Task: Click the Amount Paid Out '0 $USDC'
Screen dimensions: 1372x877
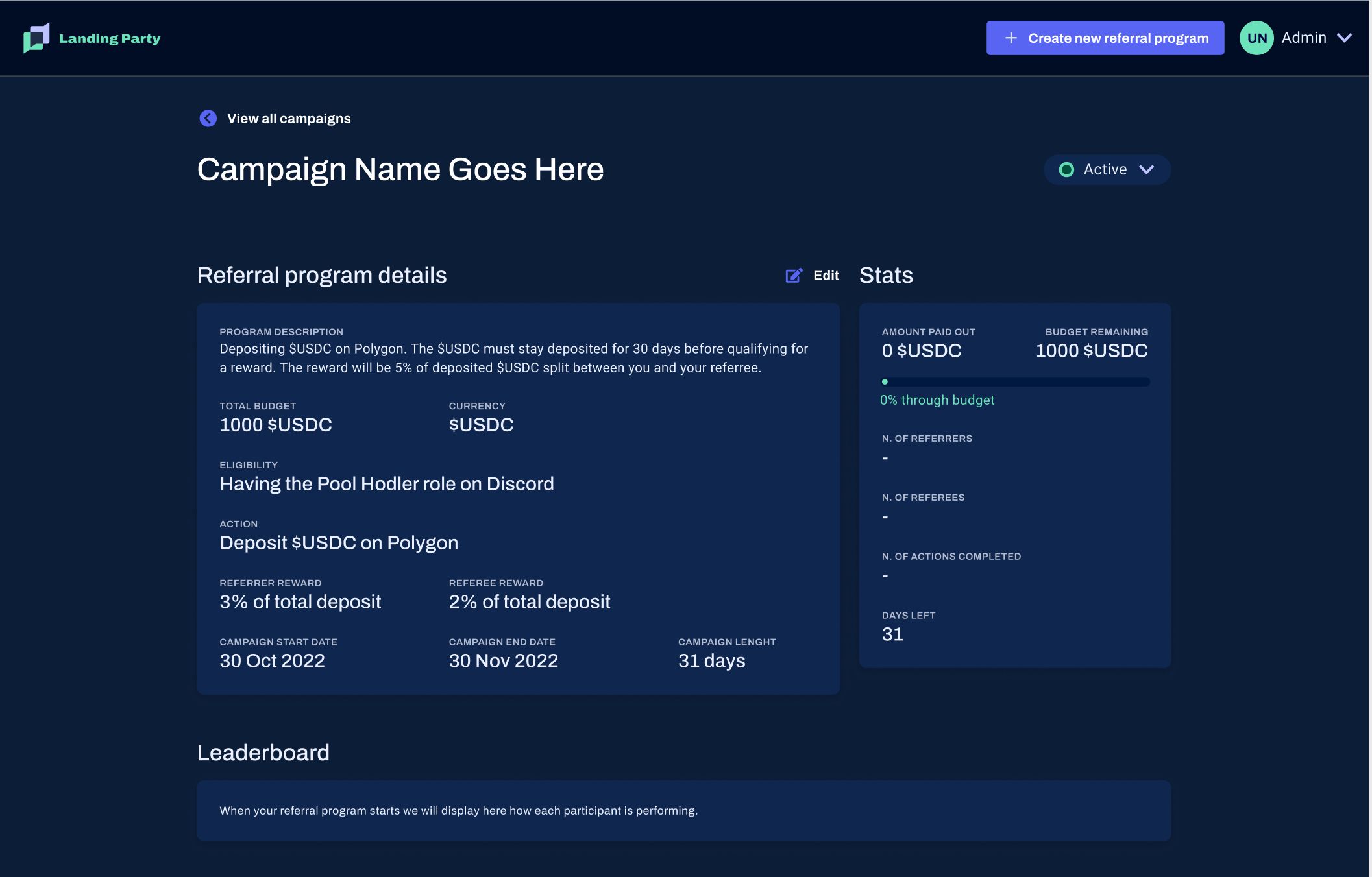Action: 922,351
